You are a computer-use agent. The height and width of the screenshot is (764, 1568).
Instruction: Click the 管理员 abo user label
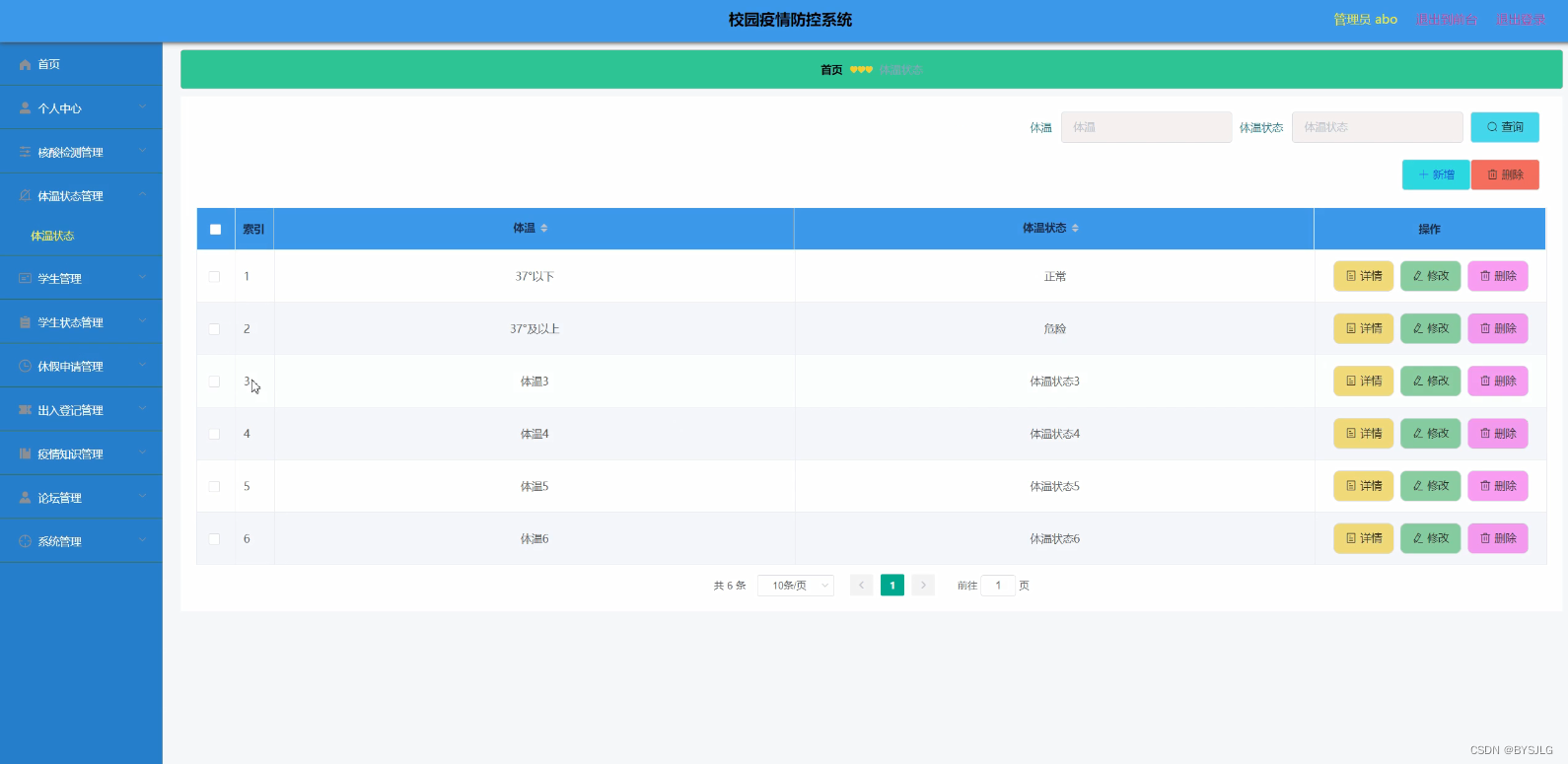click(x=1366, y=20)
